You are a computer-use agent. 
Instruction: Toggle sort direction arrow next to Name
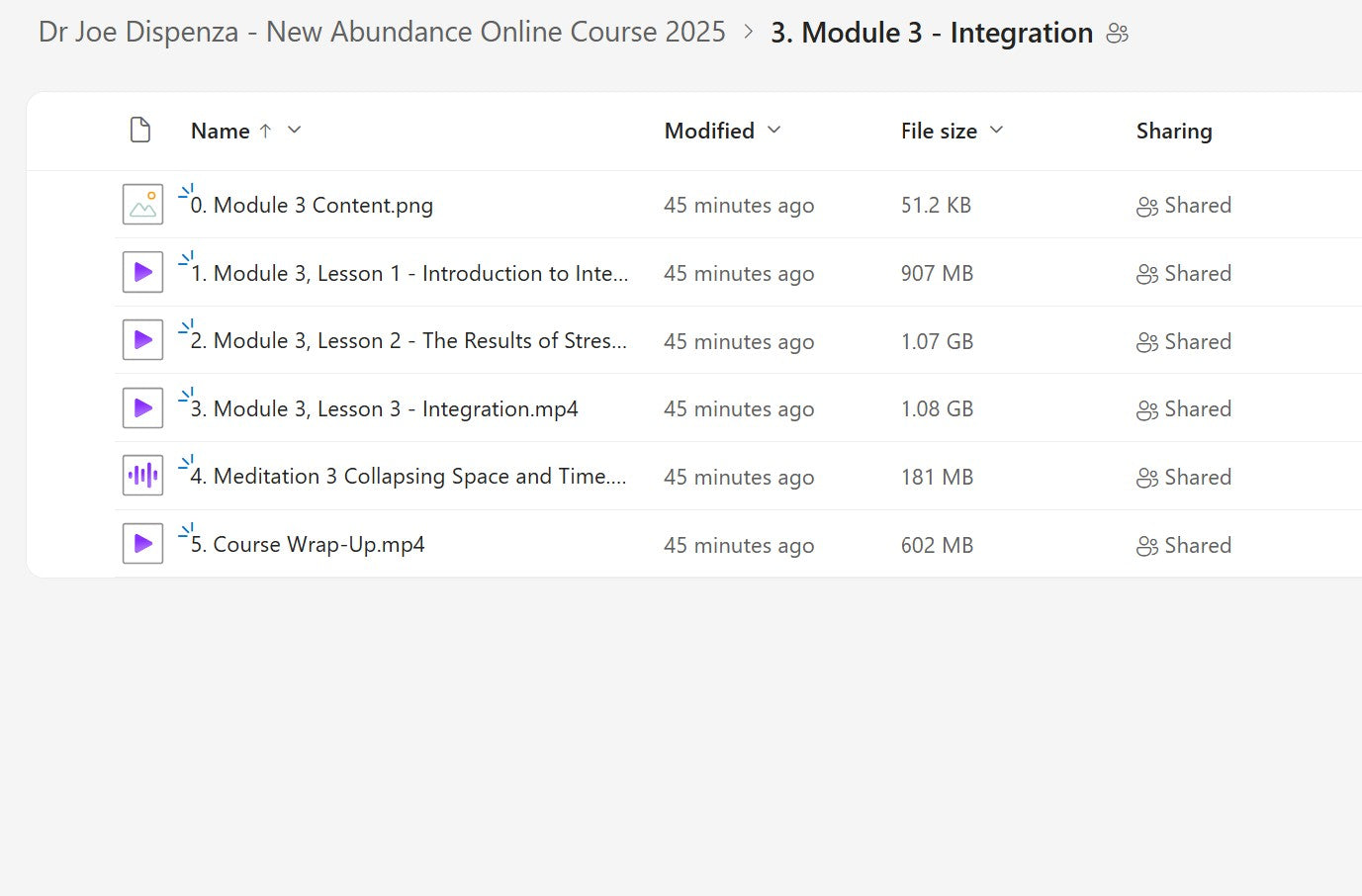click(265, 131)
